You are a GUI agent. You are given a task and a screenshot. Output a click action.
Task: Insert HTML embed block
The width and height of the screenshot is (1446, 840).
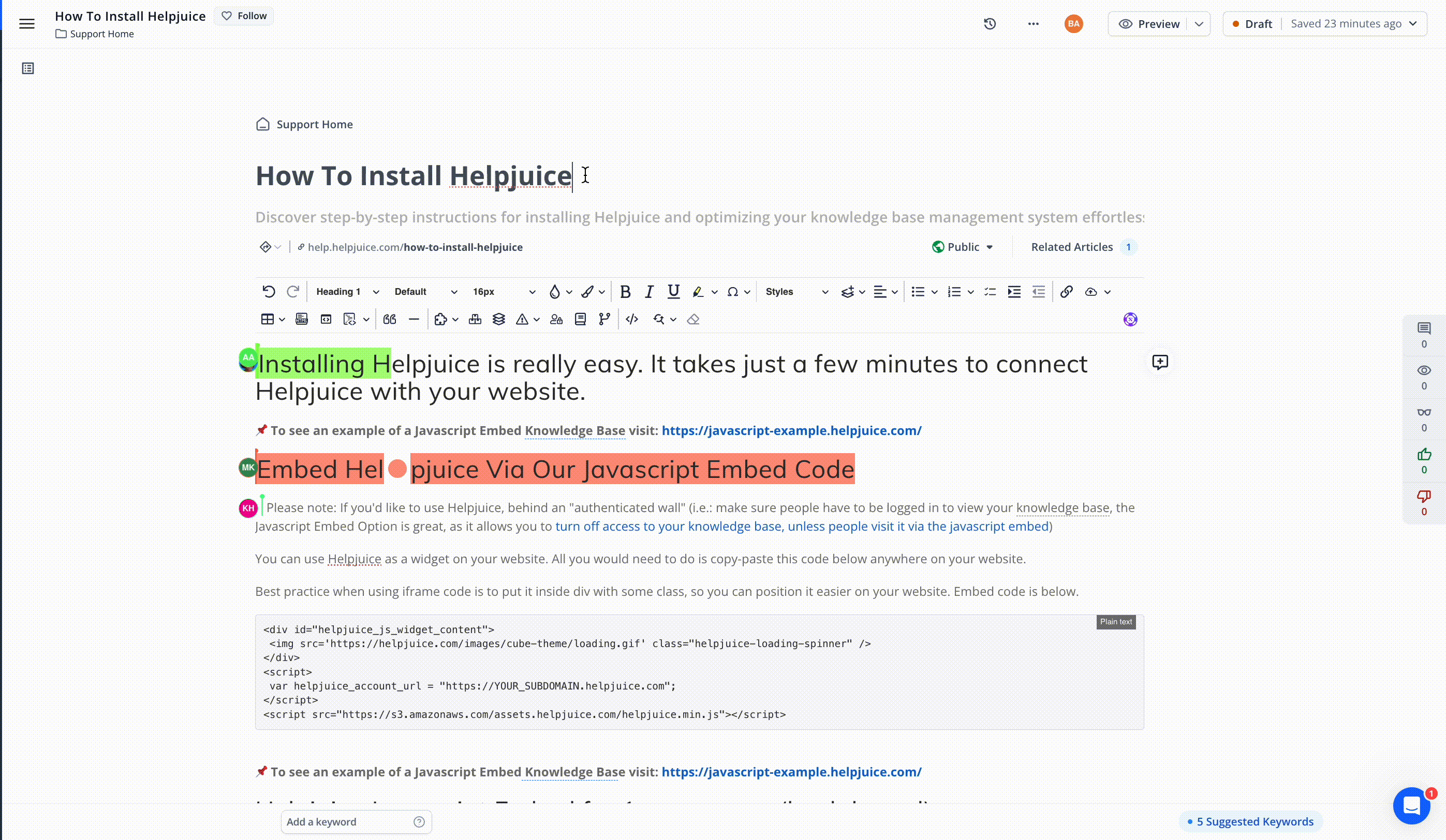pyautogui.click(x=302, y=319)
